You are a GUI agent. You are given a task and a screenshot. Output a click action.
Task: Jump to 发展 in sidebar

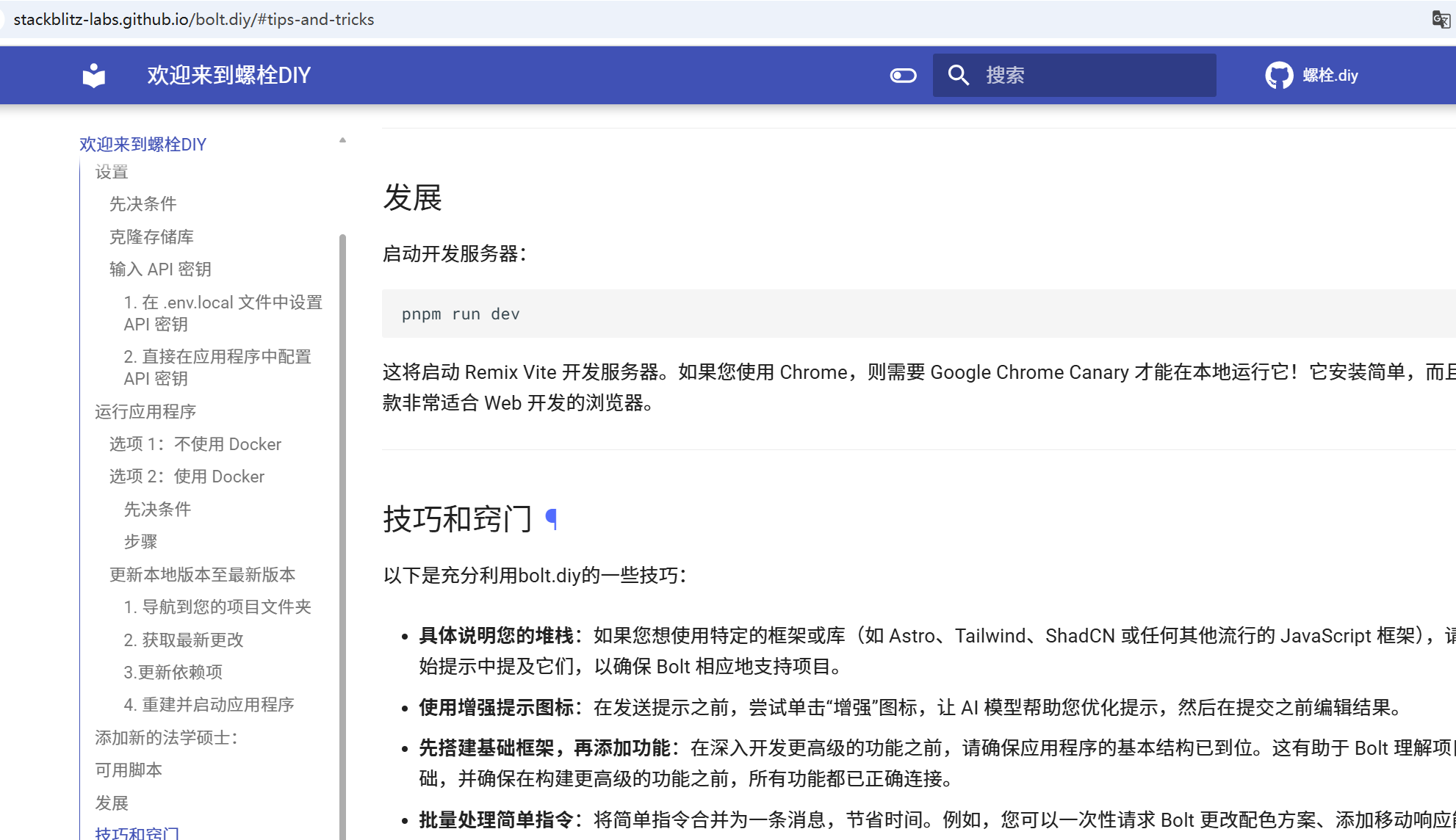[x=112, y=803]
